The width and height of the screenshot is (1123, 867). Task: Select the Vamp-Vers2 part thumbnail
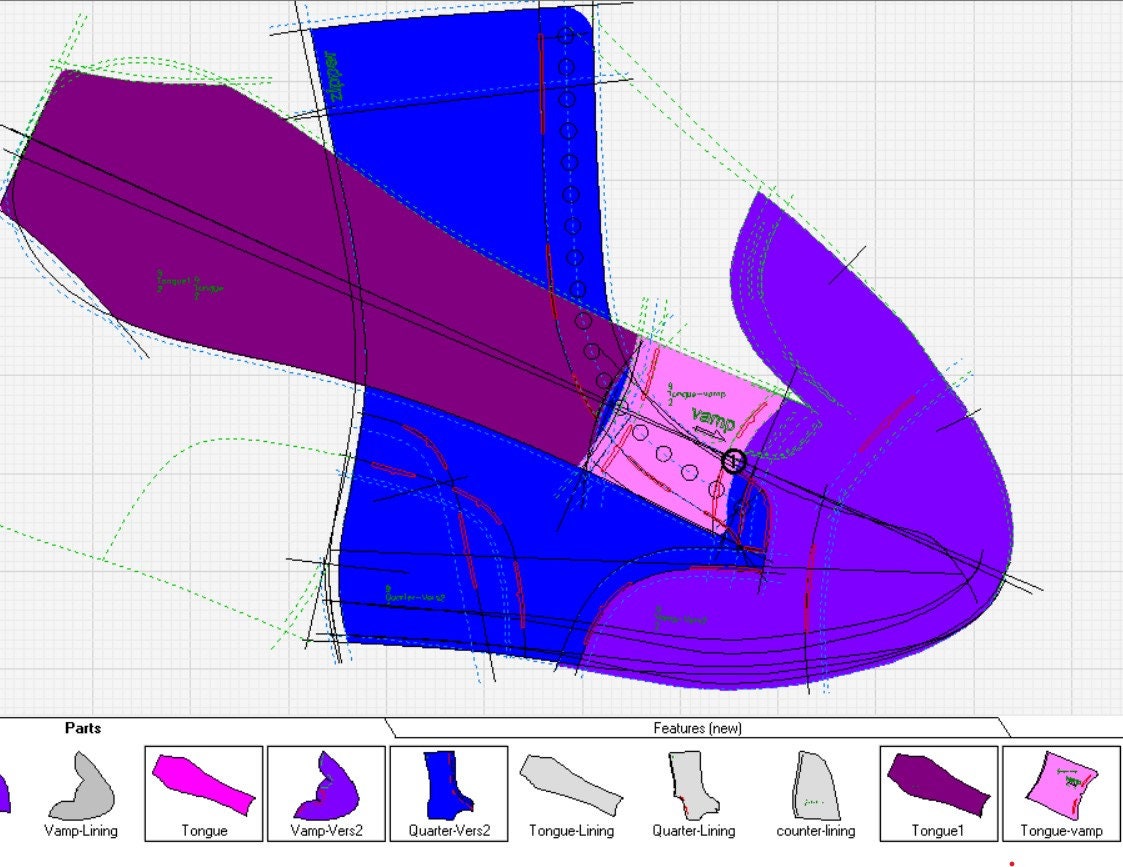coord(327,793)
